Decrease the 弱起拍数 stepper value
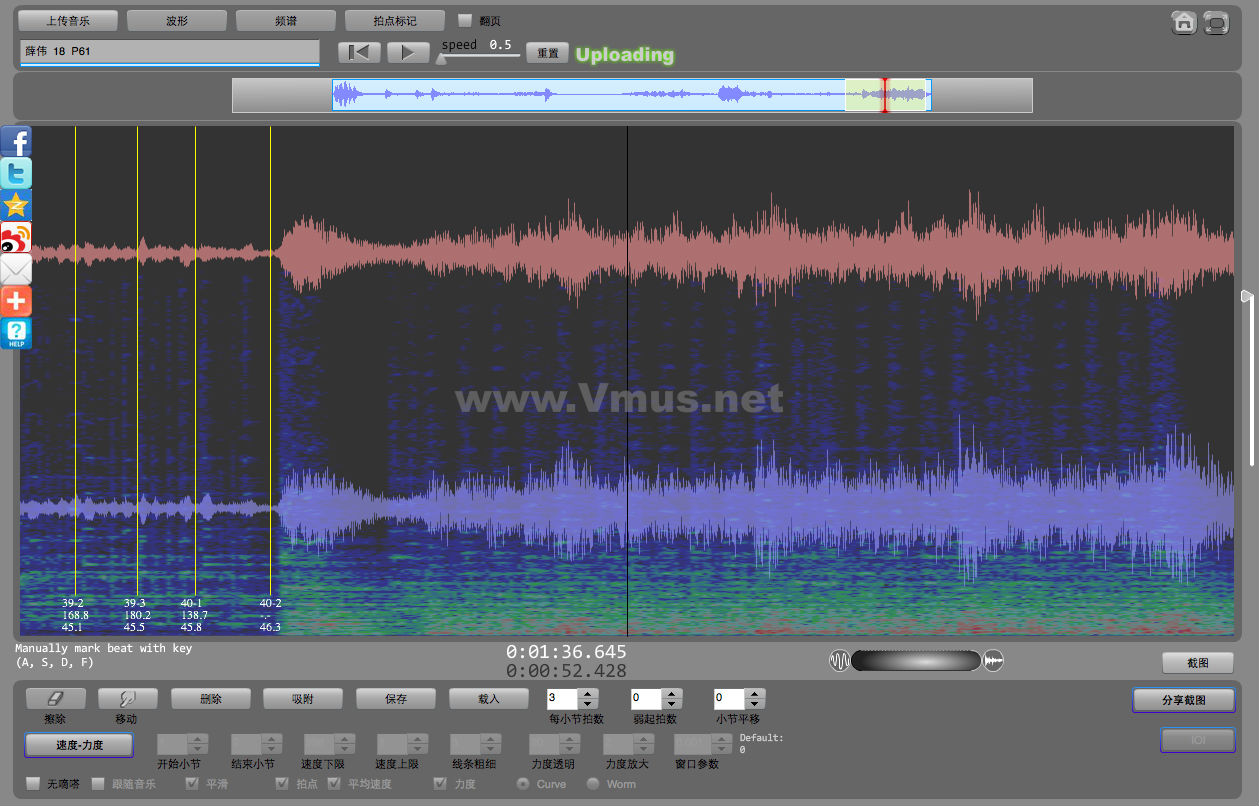The height and width of the screenshot is (806, 1259). pyautogui.click(x=671, y=704)
